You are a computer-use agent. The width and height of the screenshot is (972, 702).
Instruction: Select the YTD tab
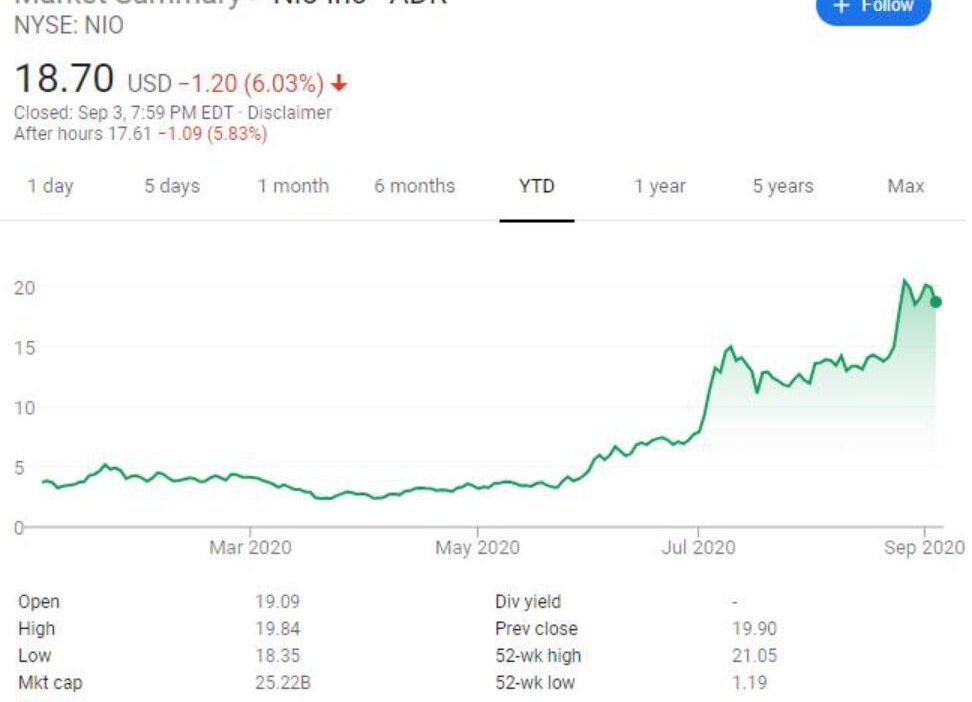(x=537, y=186)
